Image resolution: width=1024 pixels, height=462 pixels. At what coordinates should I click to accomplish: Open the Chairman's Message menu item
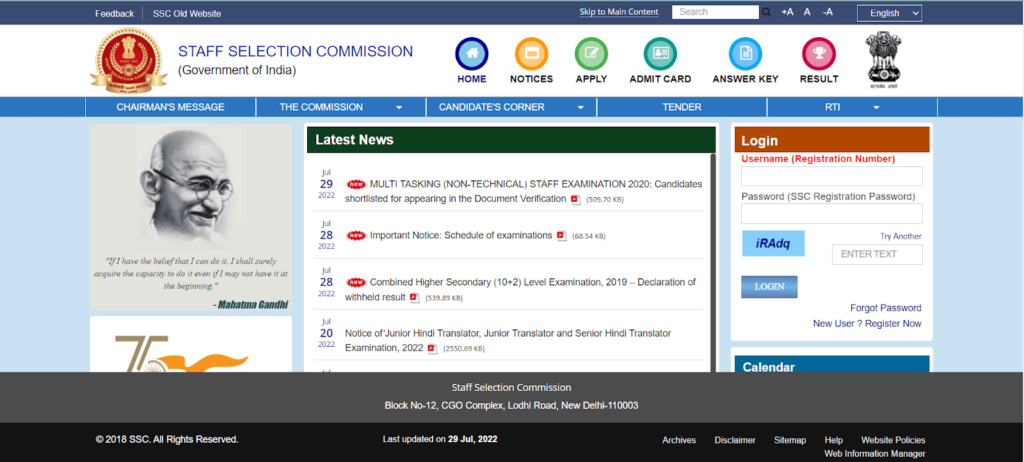[x=170, y=107]
